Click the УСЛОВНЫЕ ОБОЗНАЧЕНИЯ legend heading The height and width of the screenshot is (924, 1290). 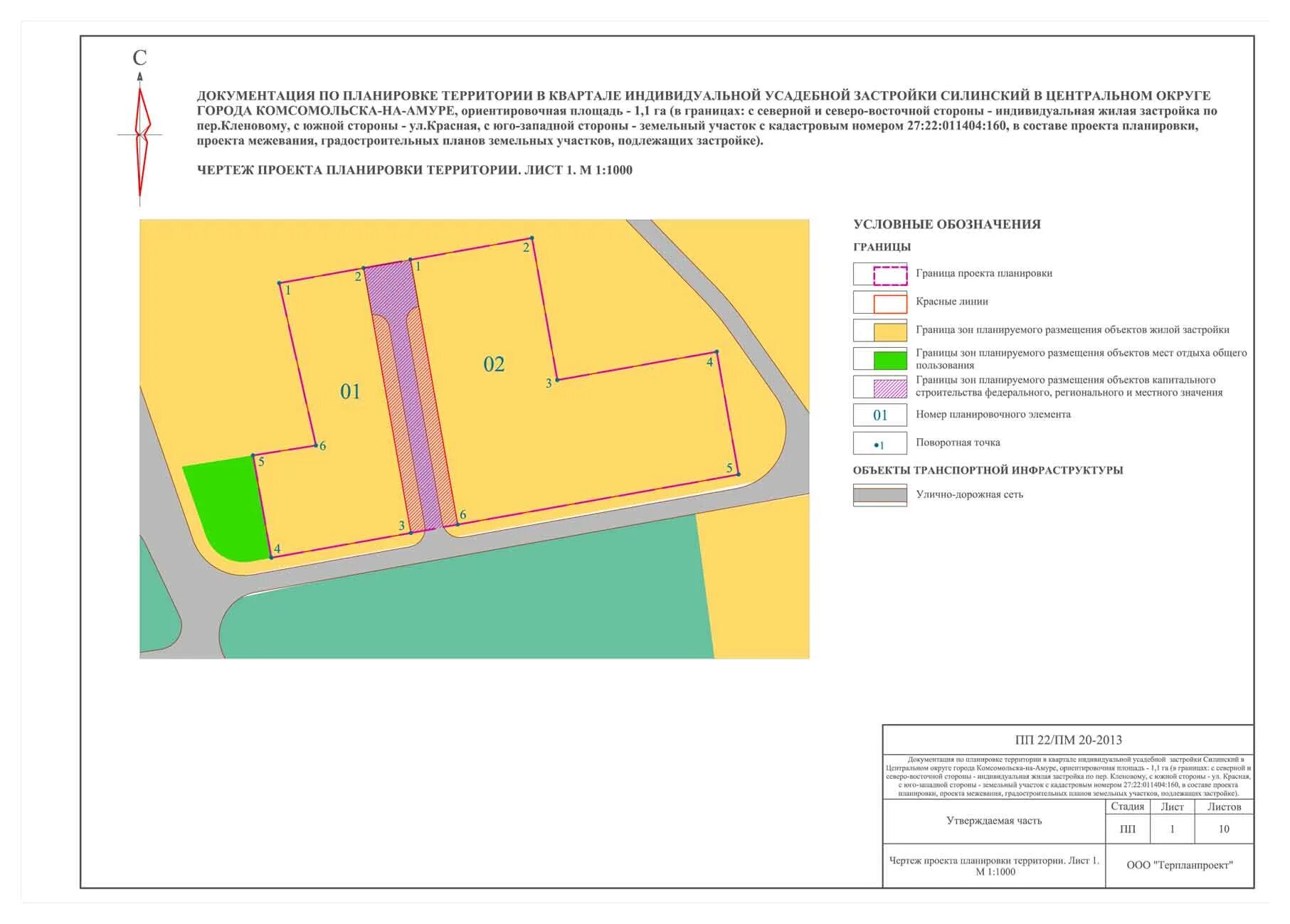coord(946,225)
